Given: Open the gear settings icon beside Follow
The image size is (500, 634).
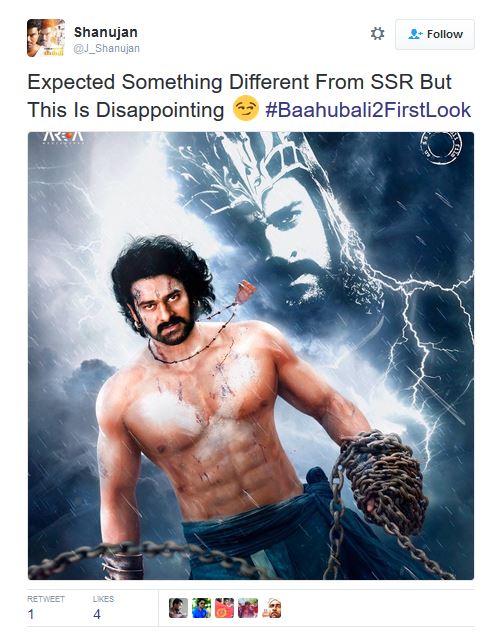Looking at the screenshot, I should tap(377, 34).
